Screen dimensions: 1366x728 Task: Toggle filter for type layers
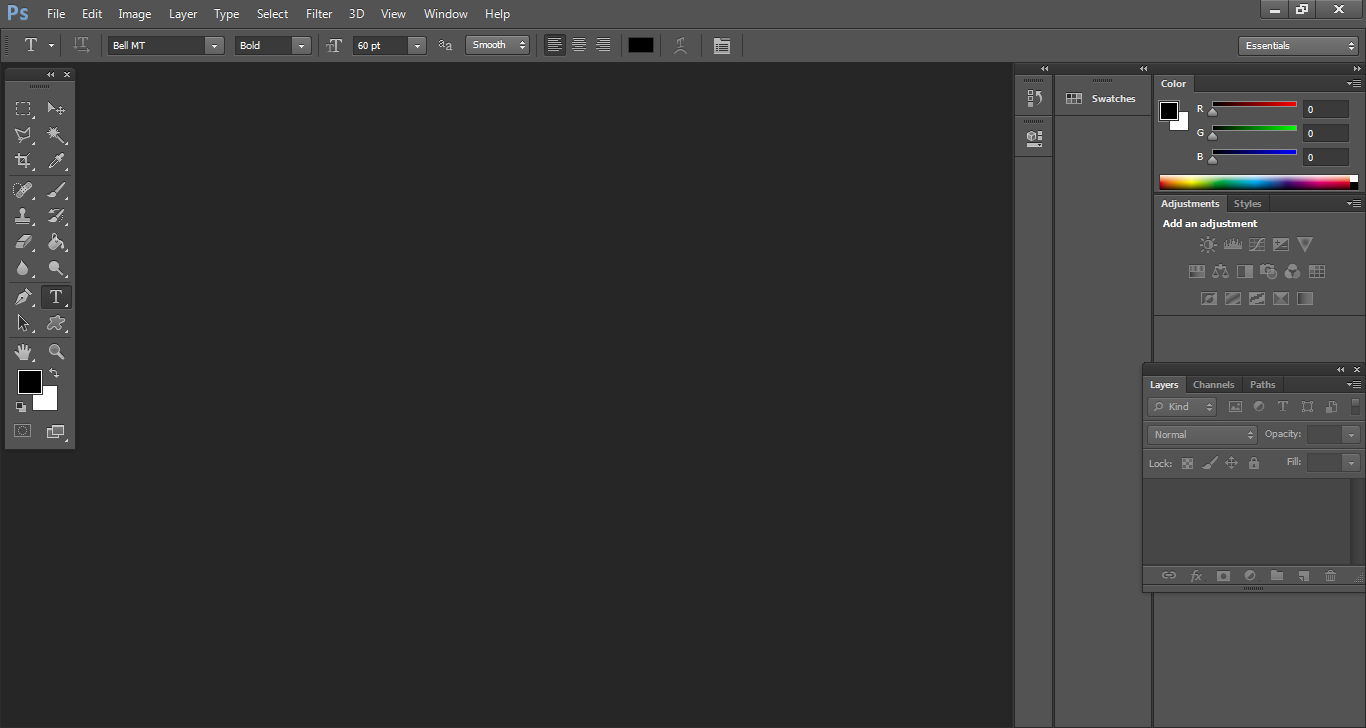pyautogui.click(x=1283, y=407)
